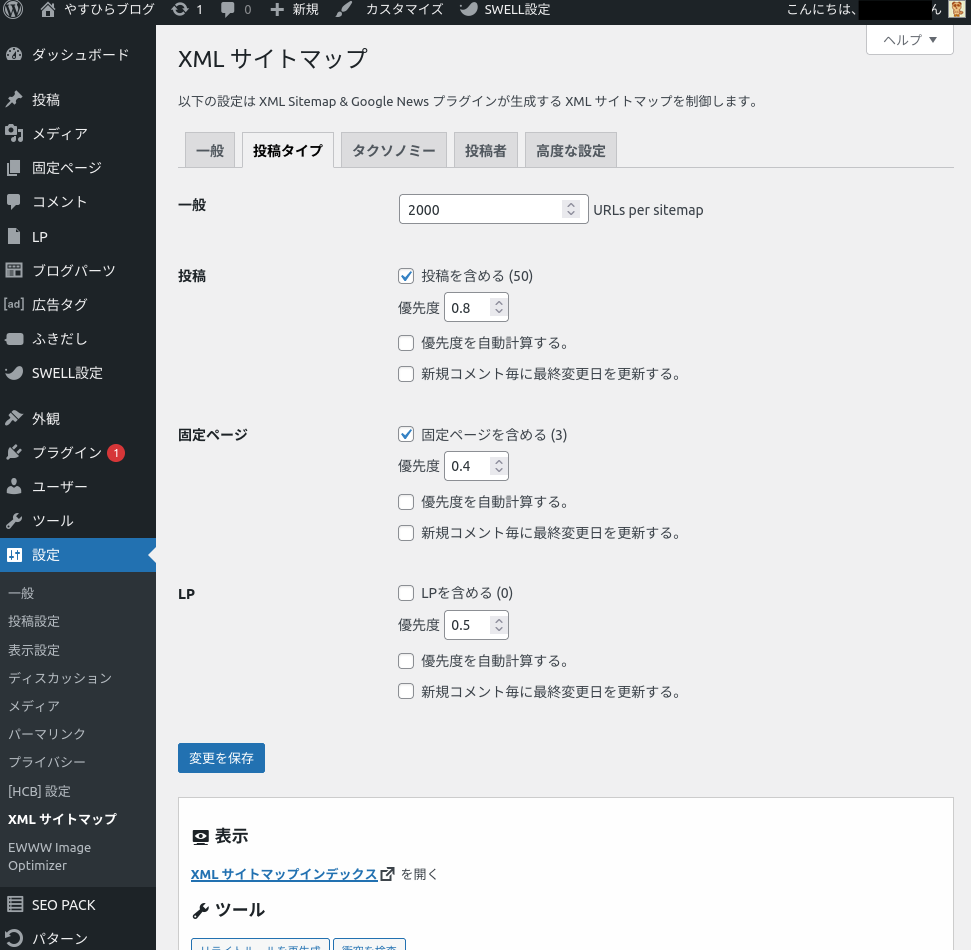Click the updates refresh icon in admin bar
971x950 pixels.
tap(179, 10)
